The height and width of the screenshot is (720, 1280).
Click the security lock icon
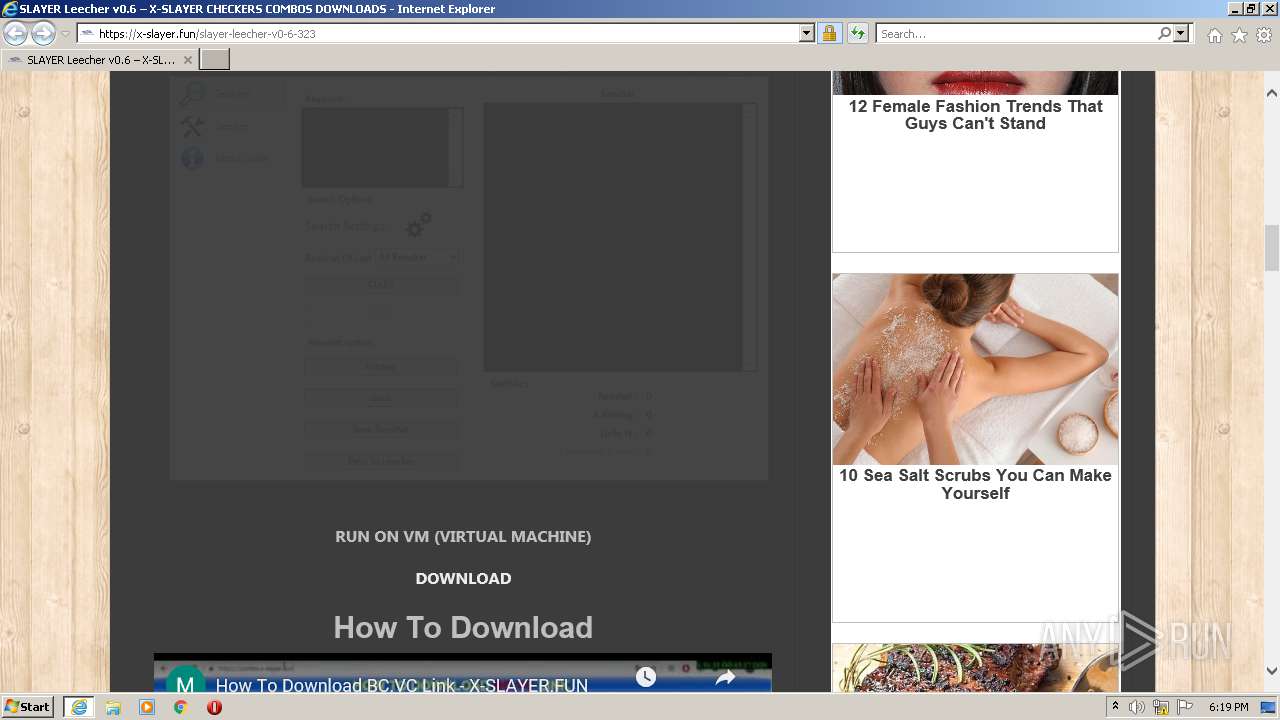click(x=829, y=34)
